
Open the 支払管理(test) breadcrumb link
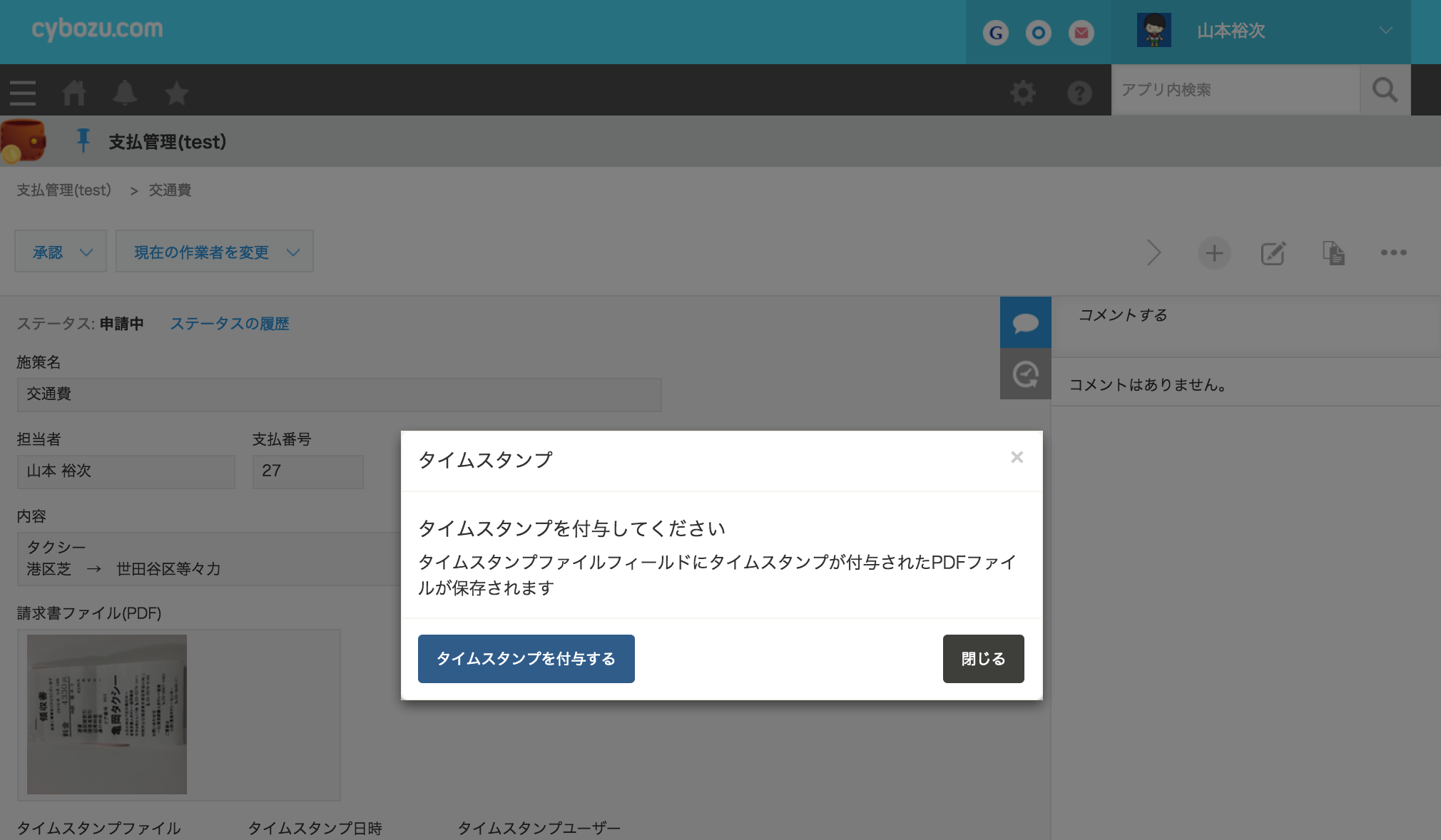point(64,190)
